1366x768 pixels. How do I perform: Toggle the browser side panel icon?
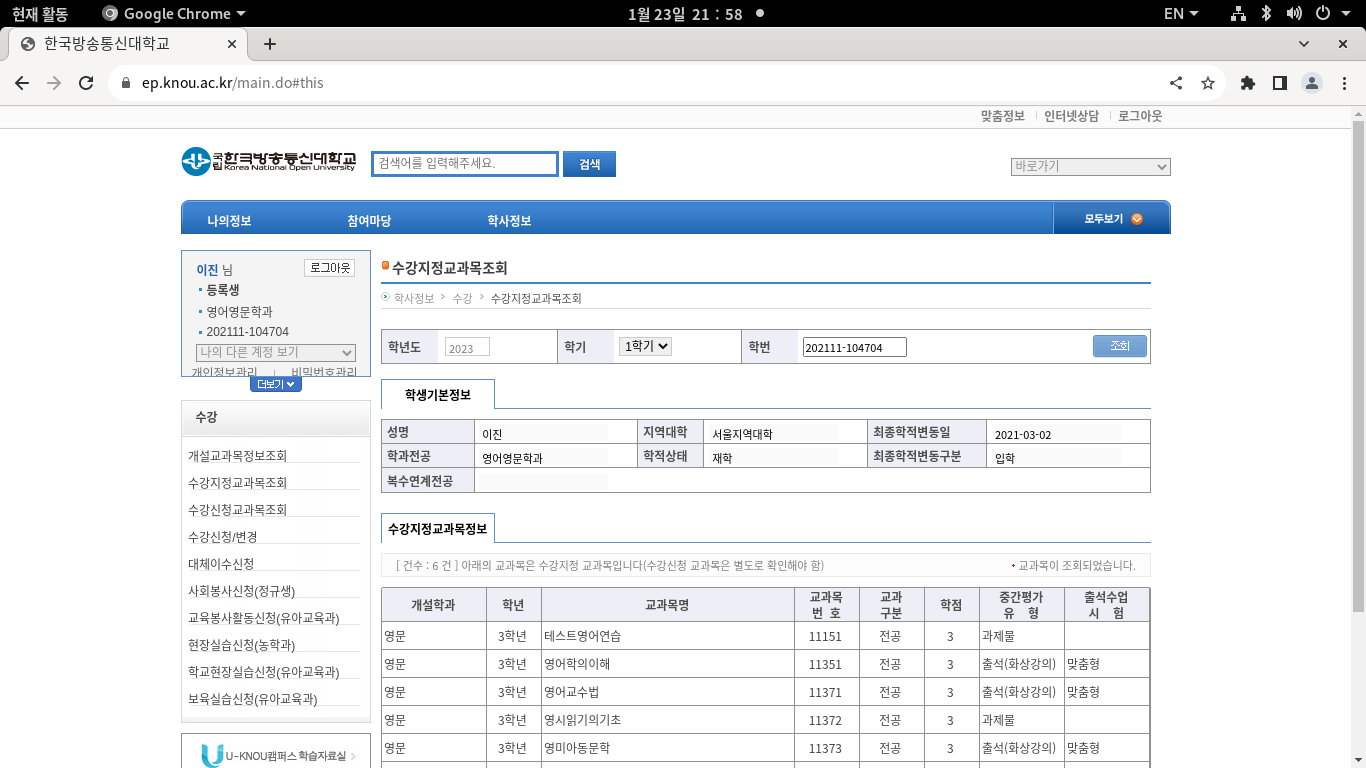[1279, 83]
